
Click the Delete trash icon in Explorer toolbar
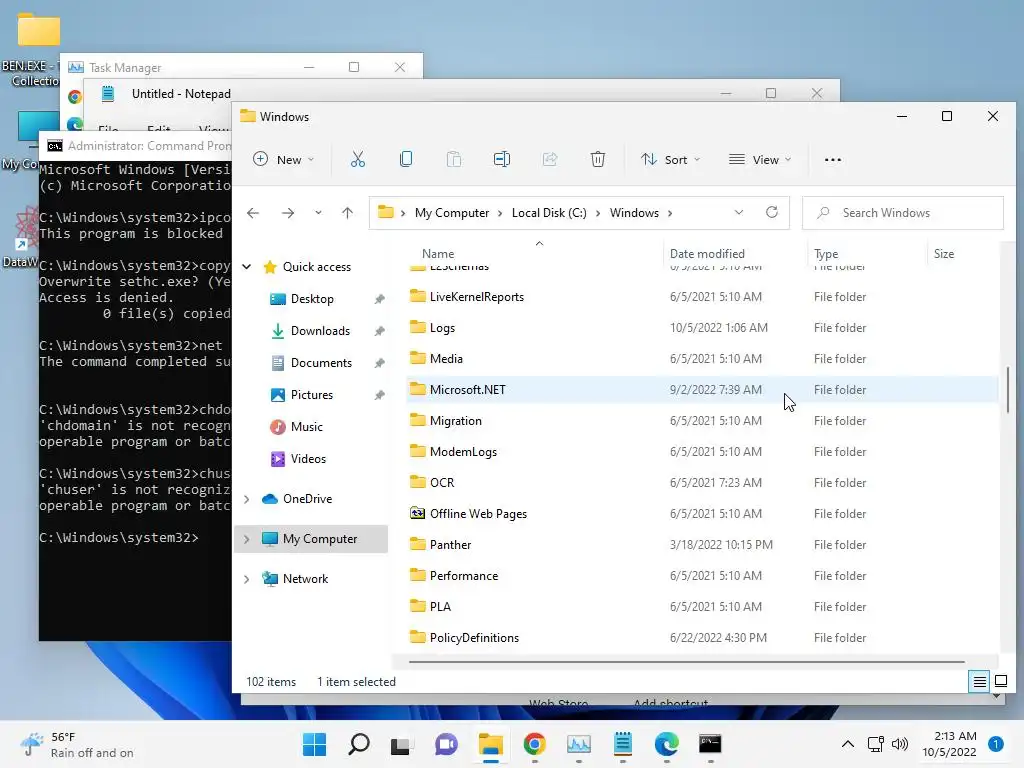pos(598,159)
